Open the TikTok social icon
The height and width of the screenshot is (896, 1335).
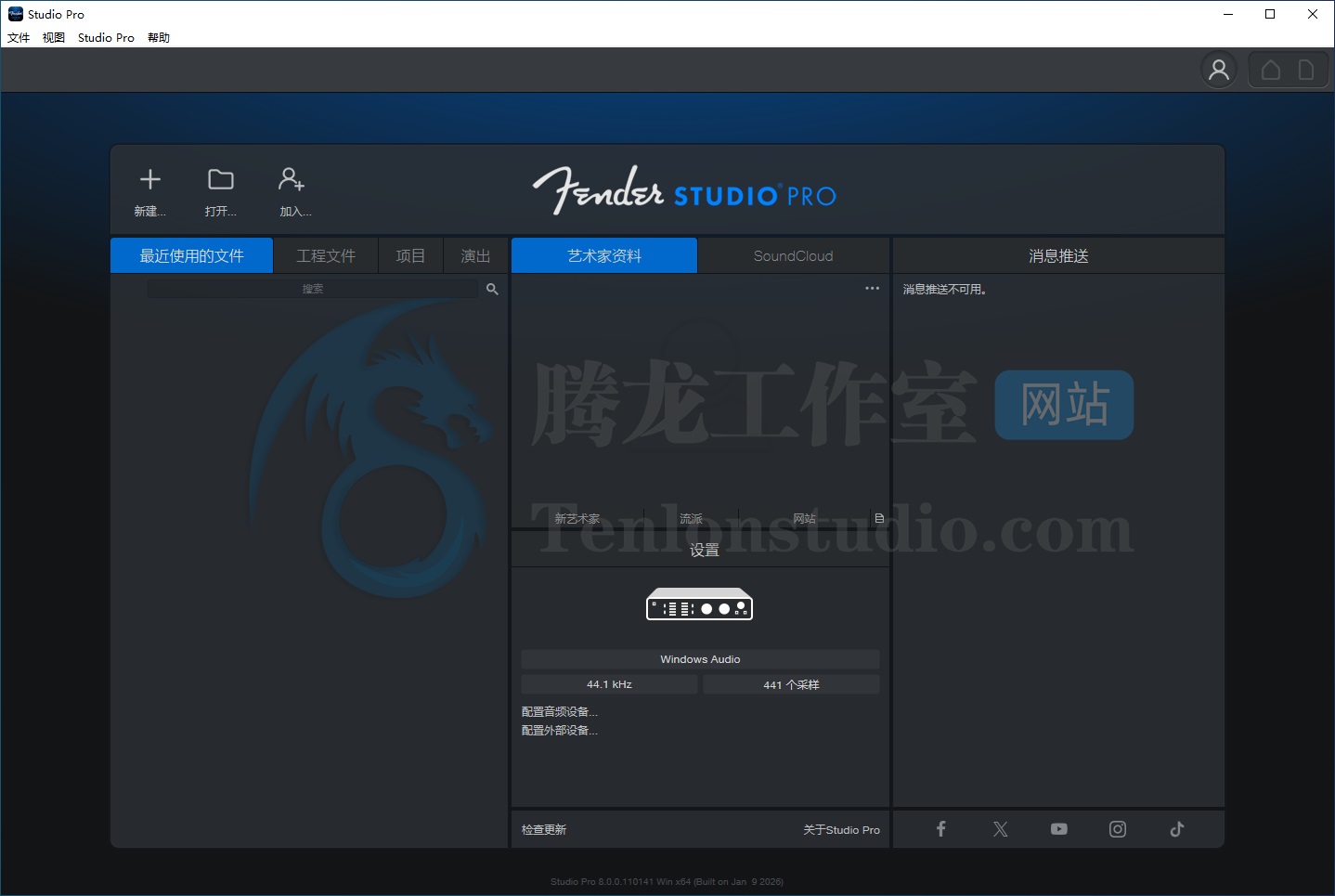click(x=1176, y=829)
